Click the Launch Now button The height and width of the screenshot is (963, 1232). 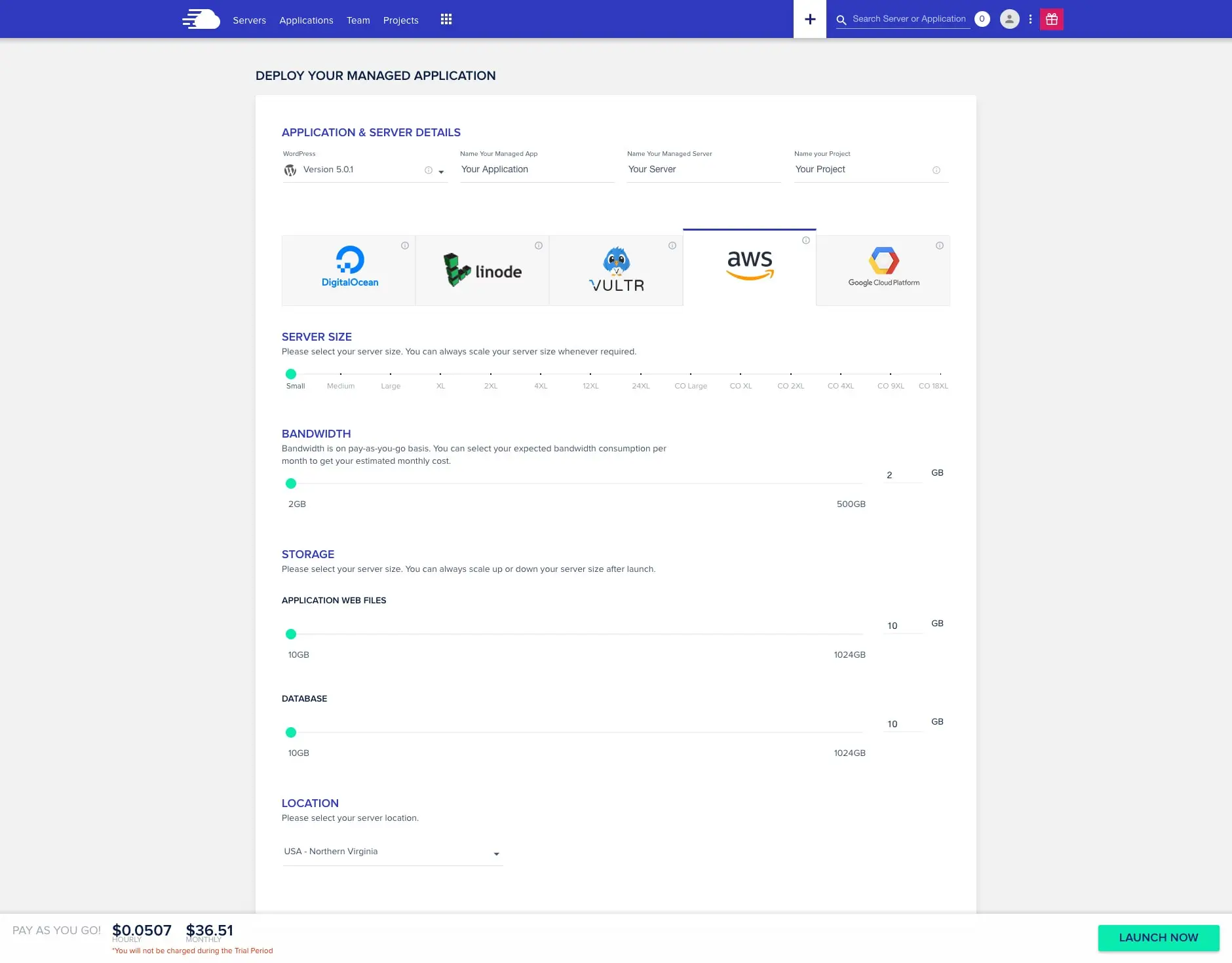tap(1158, 937)
